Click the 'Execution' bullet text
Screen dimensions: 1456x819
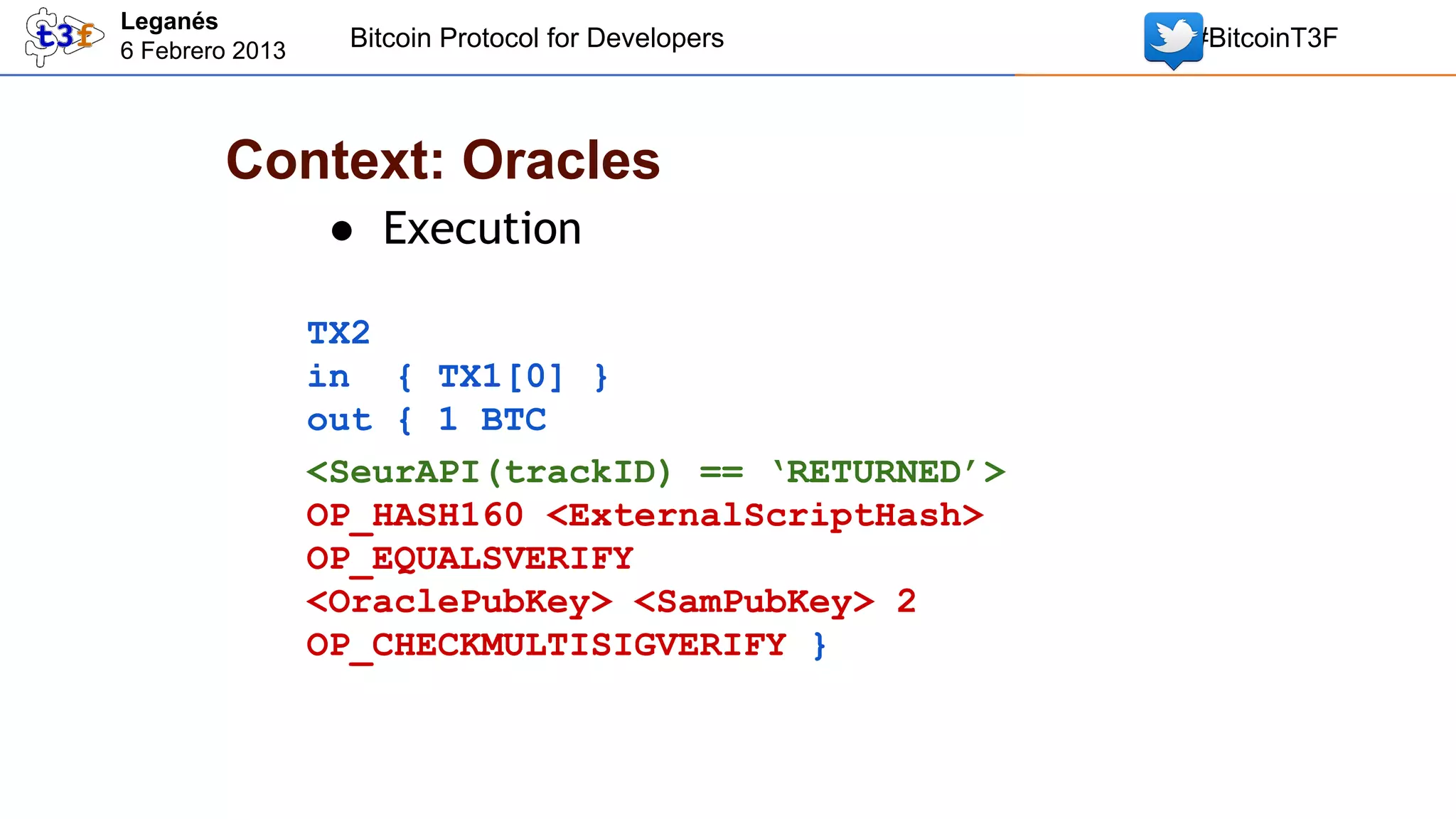click(x=482, y=228)
